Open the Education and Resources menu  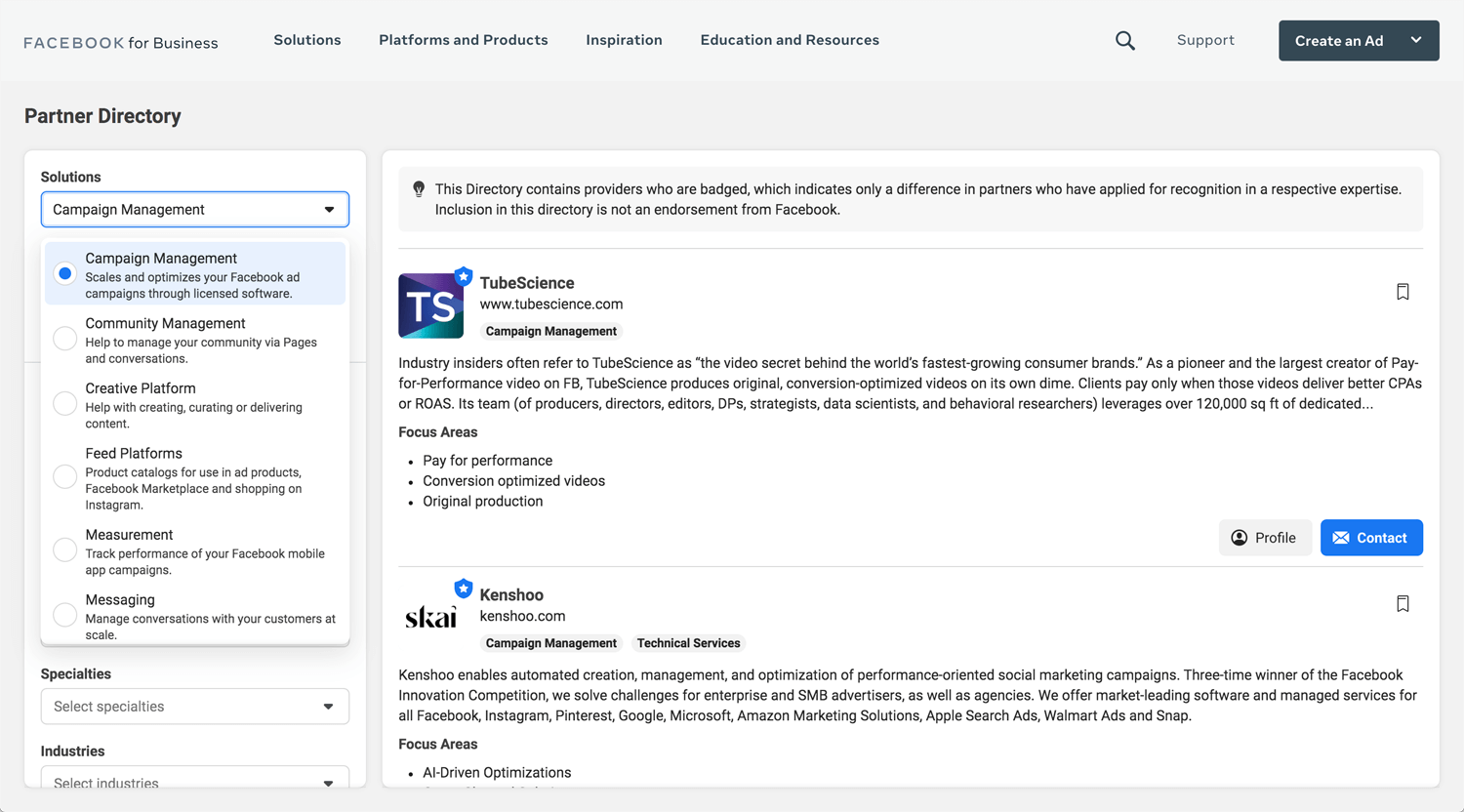(790, 40)
